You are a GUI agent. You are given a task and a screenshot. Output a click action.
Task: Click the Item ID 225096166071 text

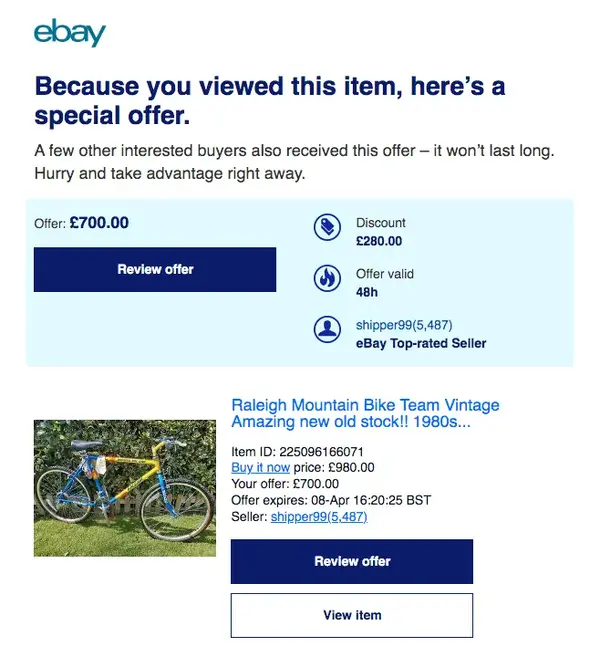(x=297, y=452)
